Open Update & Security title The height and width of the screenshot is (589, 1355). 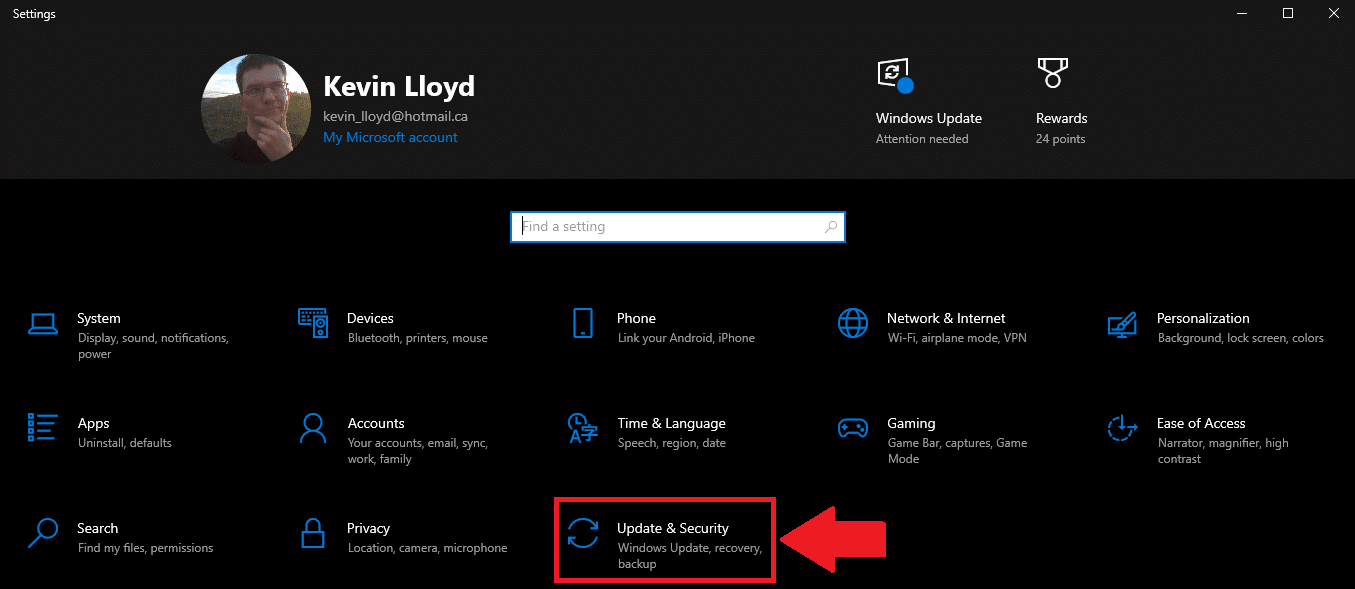coord(673,528)
